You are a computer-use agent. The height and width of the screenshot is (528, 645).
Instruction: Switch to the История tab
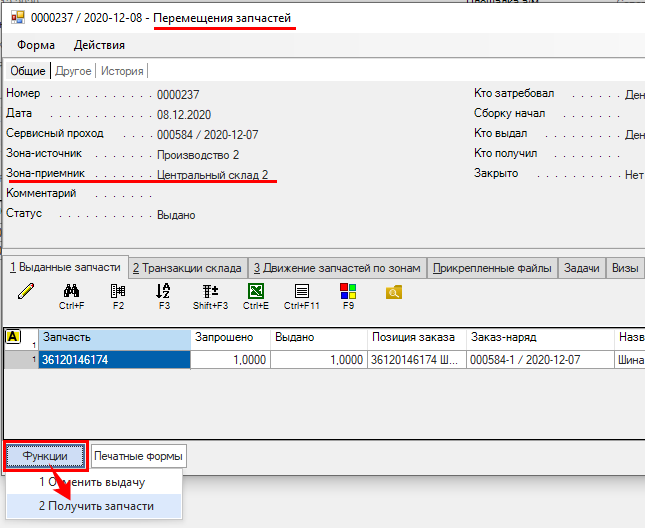[122, 71]
